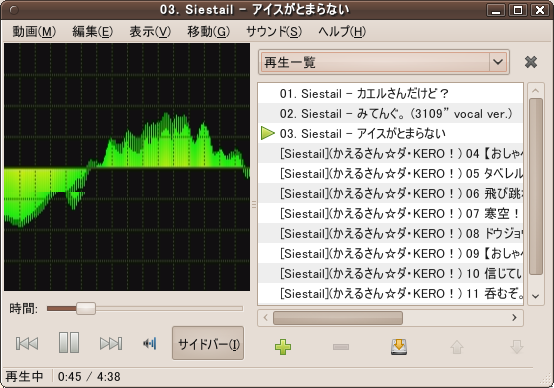Save the playlist with the download icon
The height and width of the screenshot is (388, 554).
(x=399, y=347)
